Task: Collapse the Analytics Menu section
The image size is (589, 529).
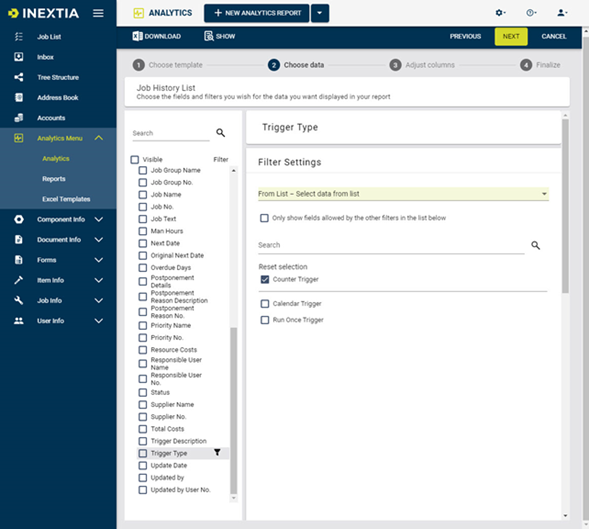Action: [99, 138]
